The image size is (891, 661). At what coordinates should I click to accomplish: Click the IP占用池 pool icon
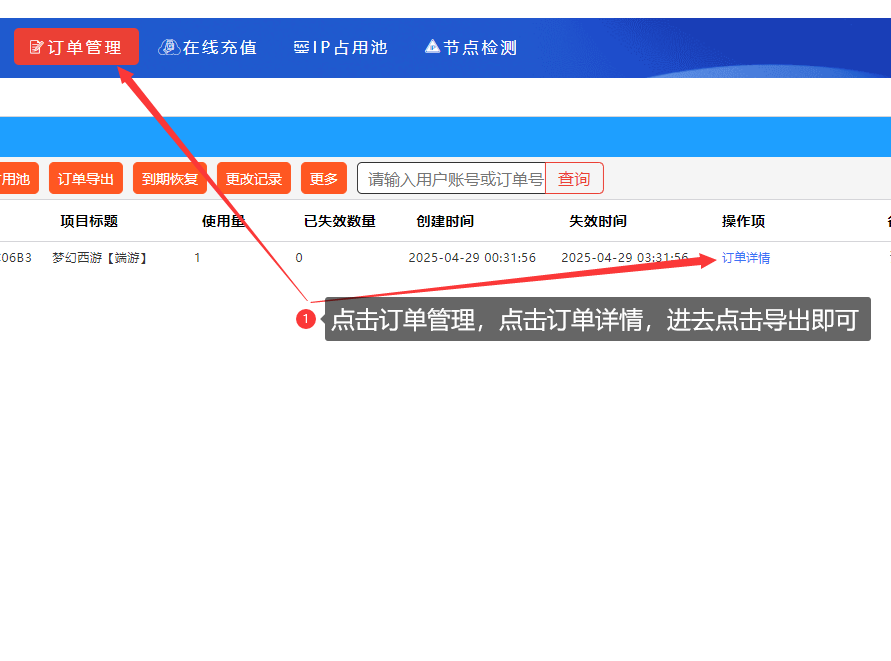click(301, 47)
